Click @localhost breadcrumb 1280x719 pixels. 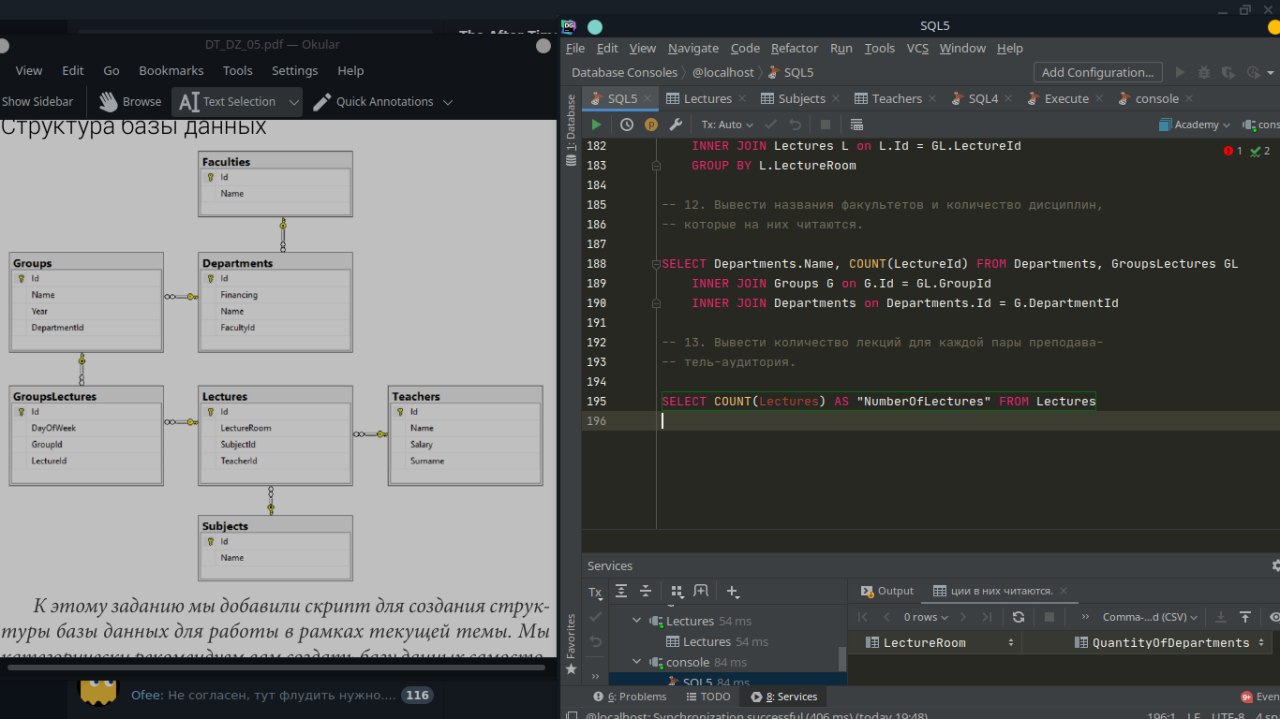723,72
